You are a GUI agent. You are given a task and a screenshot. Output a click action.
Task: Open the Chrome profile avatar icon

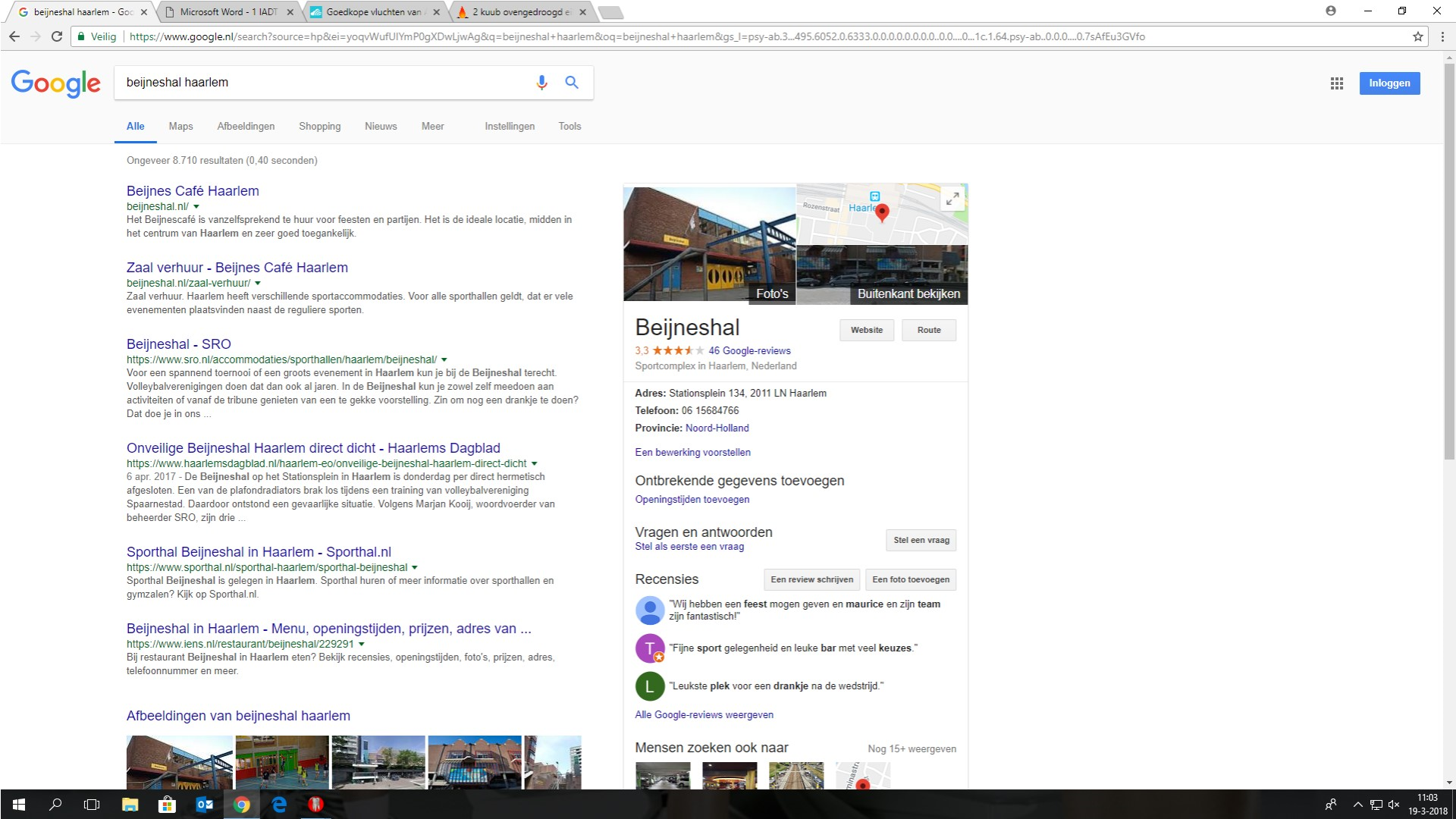1331,11
